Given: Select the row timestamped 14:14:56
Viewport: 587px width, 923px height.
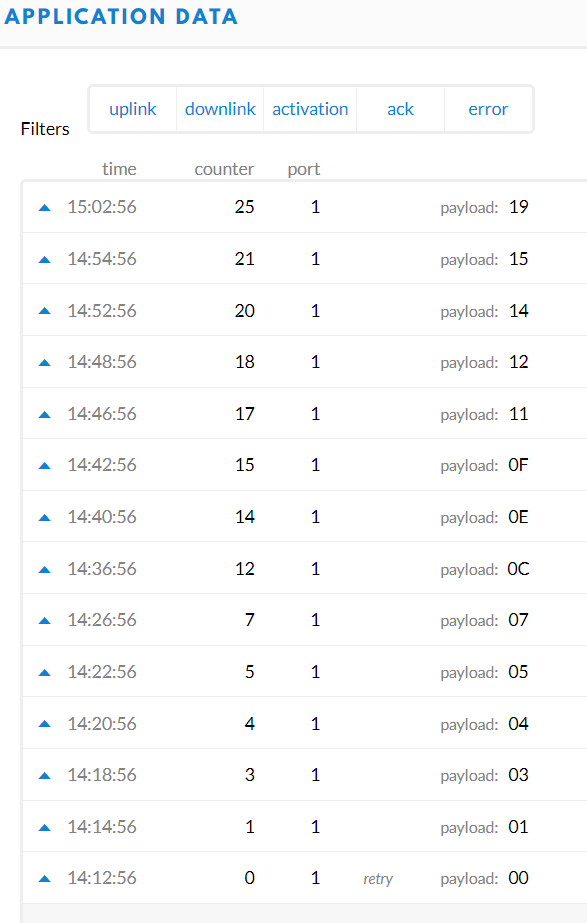Looking at the screenshot, I should (x=305, y=826).
